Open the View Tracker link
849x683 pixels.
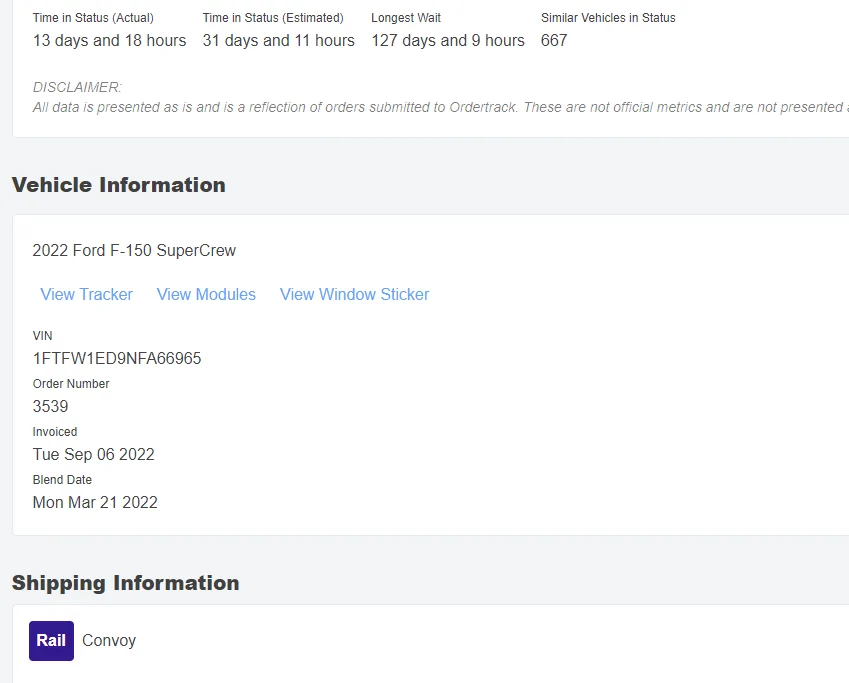click(x=86, y=294)
